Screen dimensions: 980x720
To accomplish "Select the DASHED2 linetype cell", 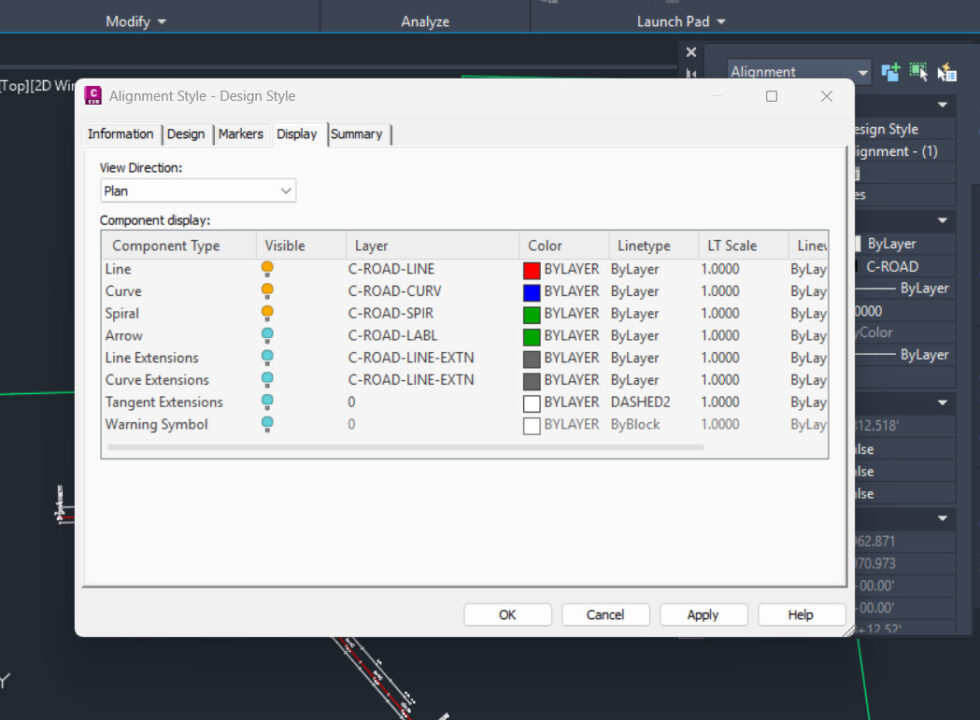I will [641, 402].
